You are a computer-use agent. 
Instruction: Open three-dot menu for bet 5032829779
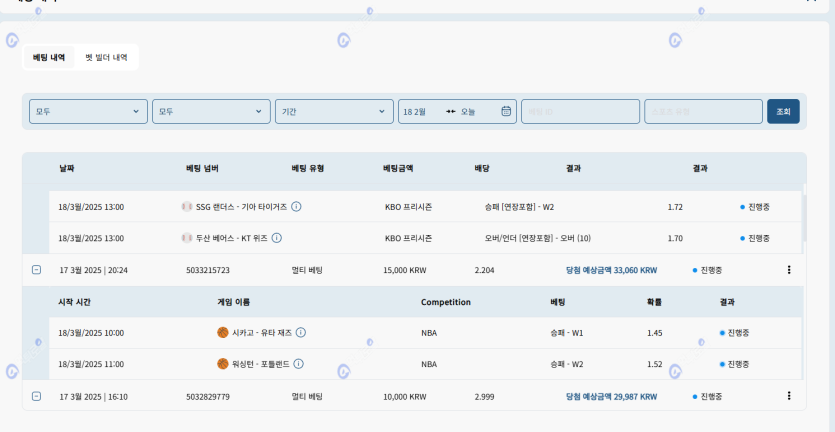[x=789, y=396]
